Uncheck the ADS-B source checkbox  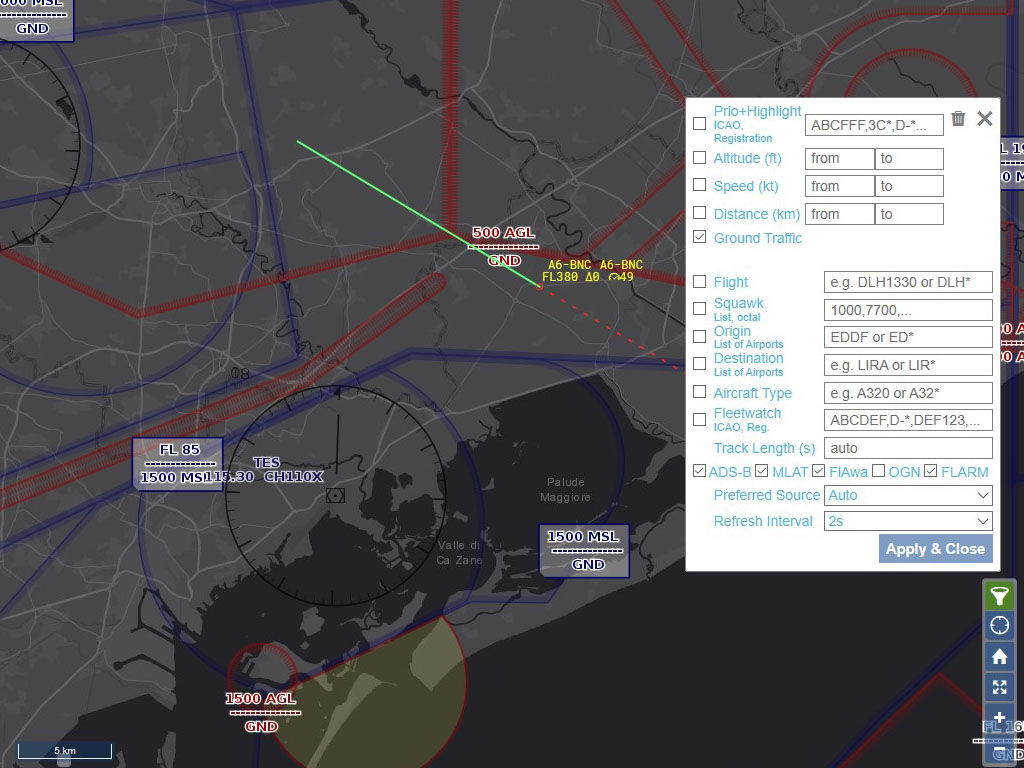tap(699, 471)
